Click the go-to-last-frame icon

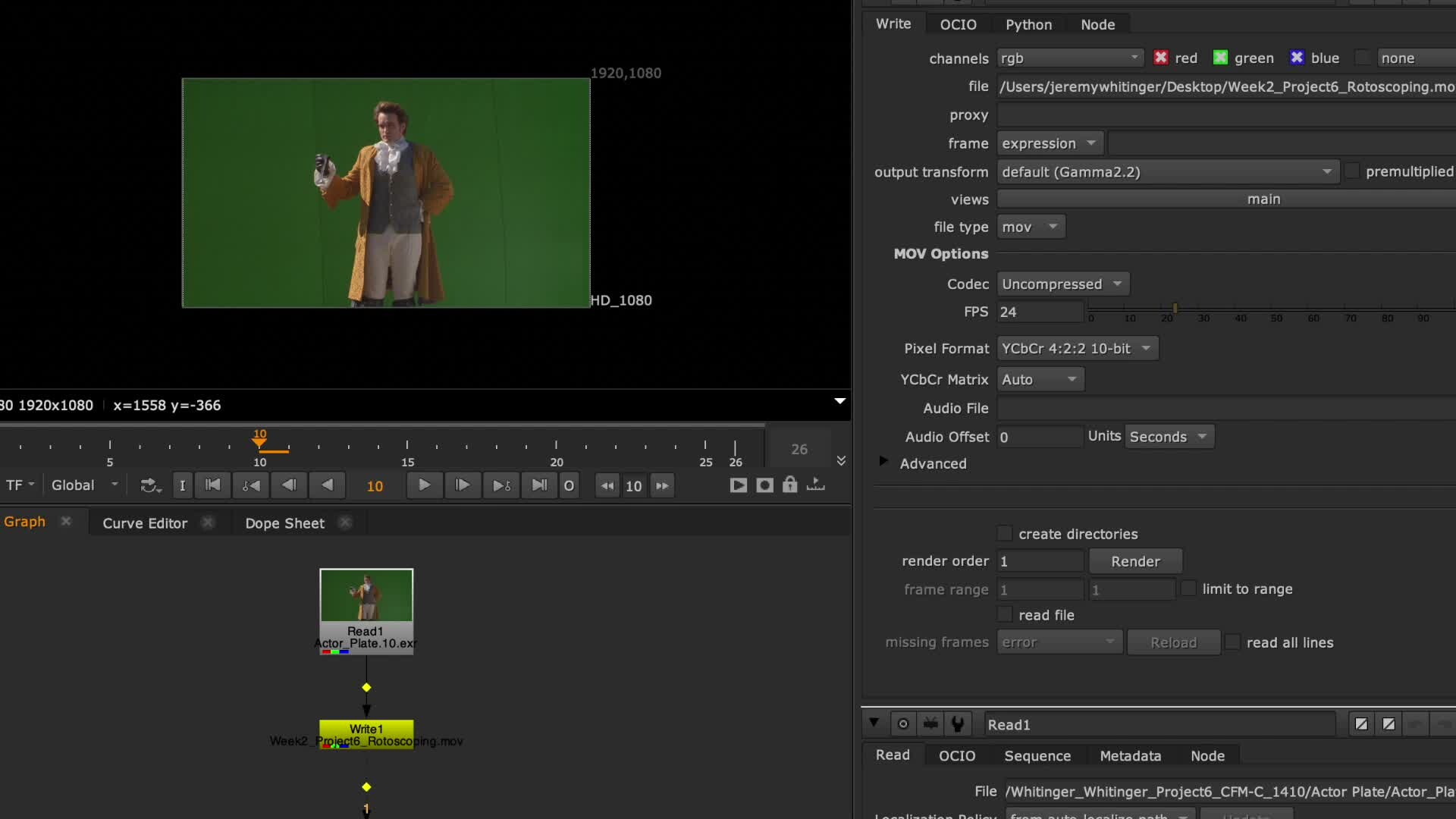click(x=539, y=485)
